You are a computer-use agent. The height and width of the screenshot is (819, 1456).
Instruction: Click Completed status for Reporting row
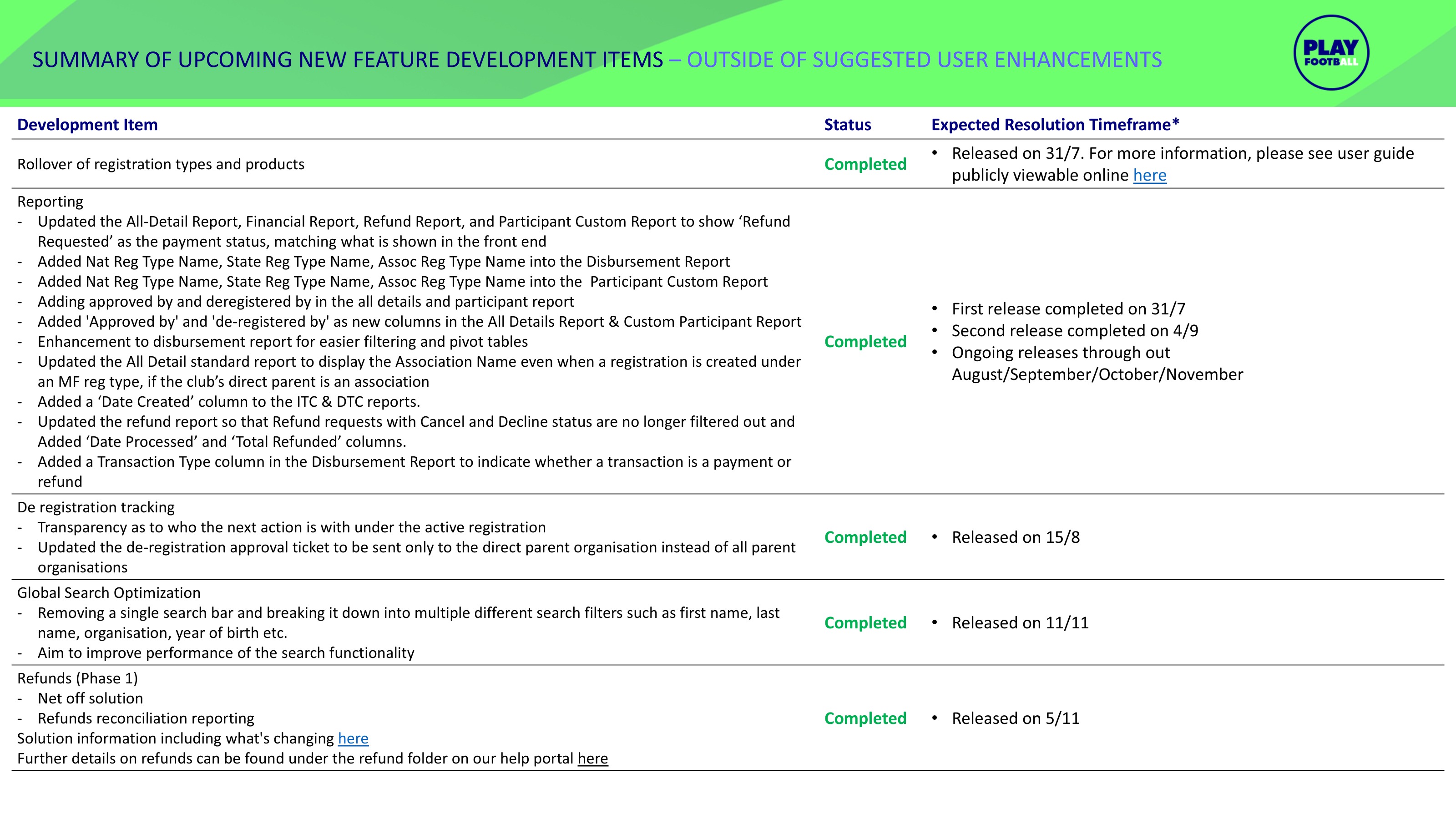tap(865, 341)
